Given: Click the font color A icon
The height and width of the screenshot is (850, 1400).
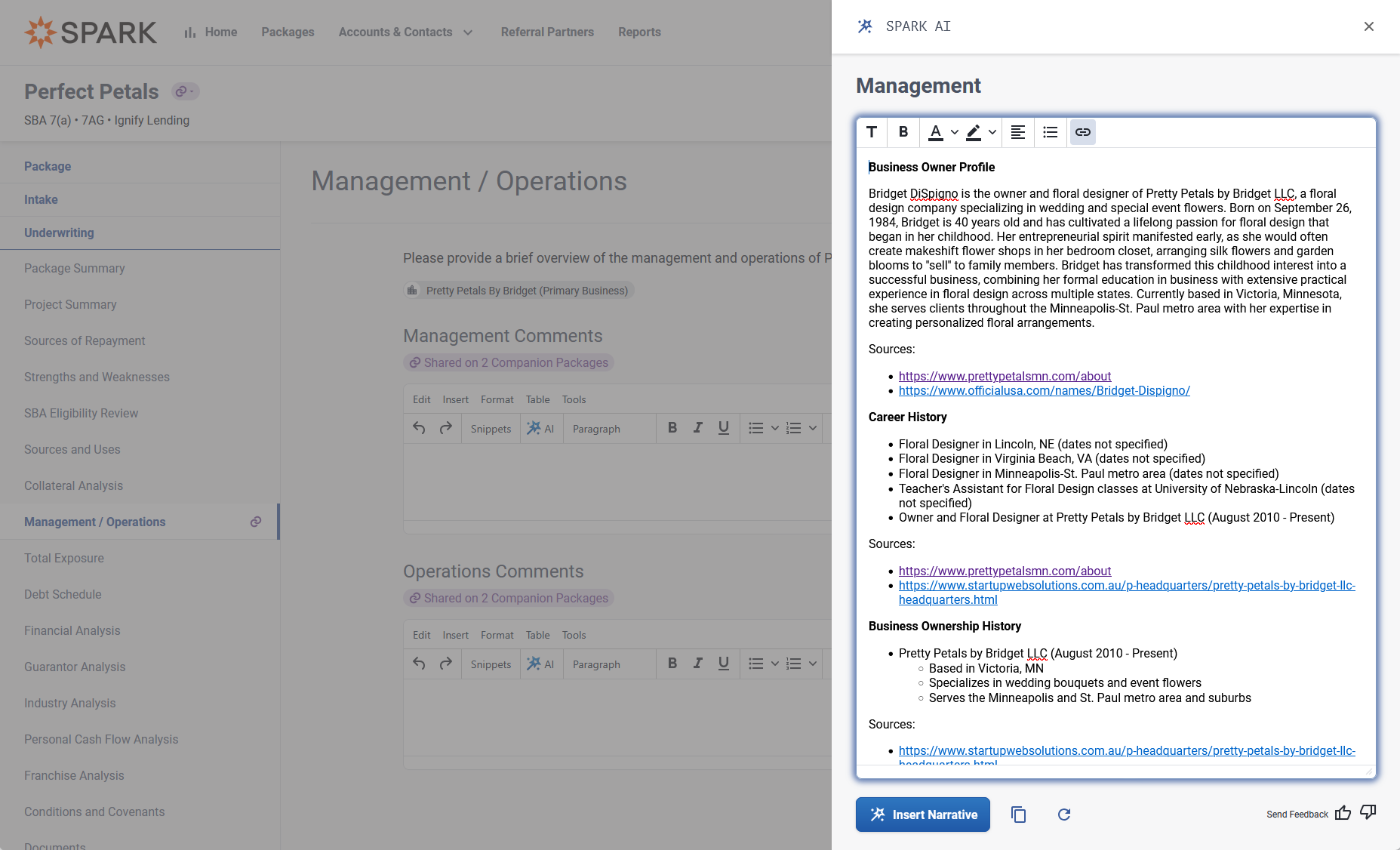Looking at the screenshot, I should tap(936, 132).
